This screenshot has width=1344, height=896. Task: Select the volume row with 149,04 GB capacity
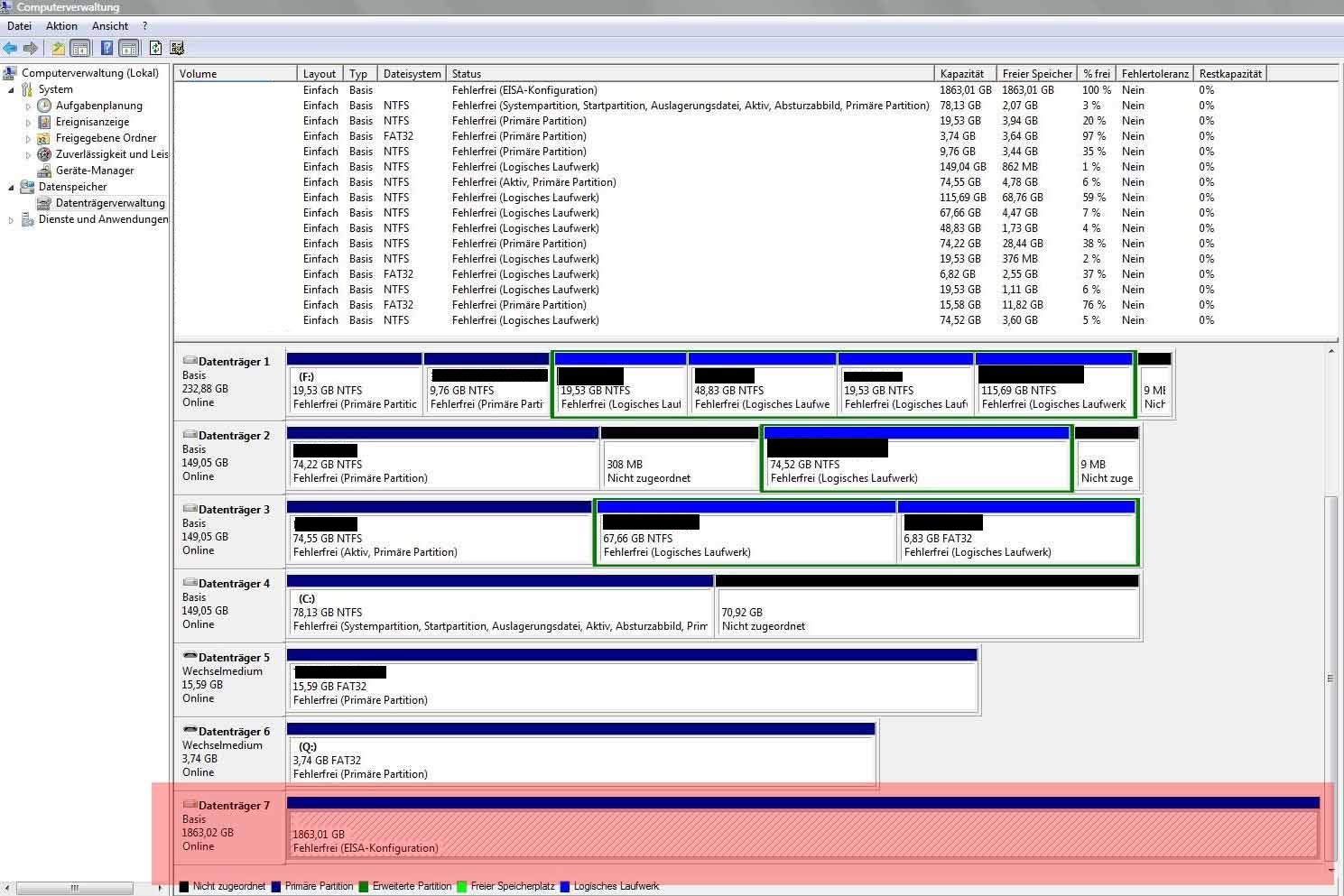click(756, 167)
